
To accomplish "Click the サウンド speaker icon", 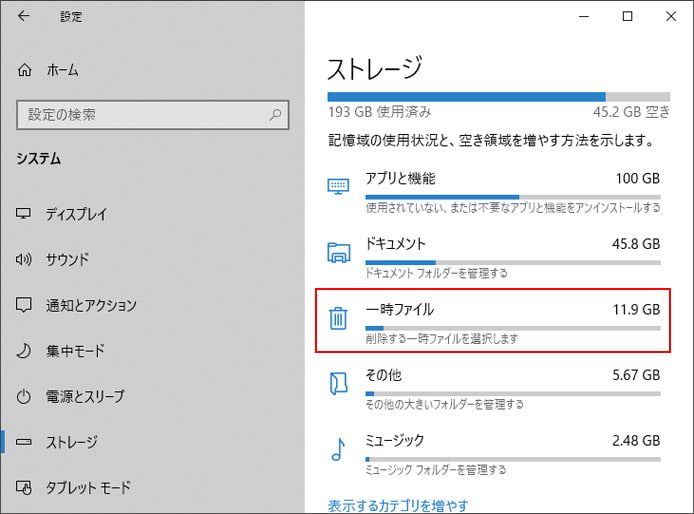I will coord(23,259).
